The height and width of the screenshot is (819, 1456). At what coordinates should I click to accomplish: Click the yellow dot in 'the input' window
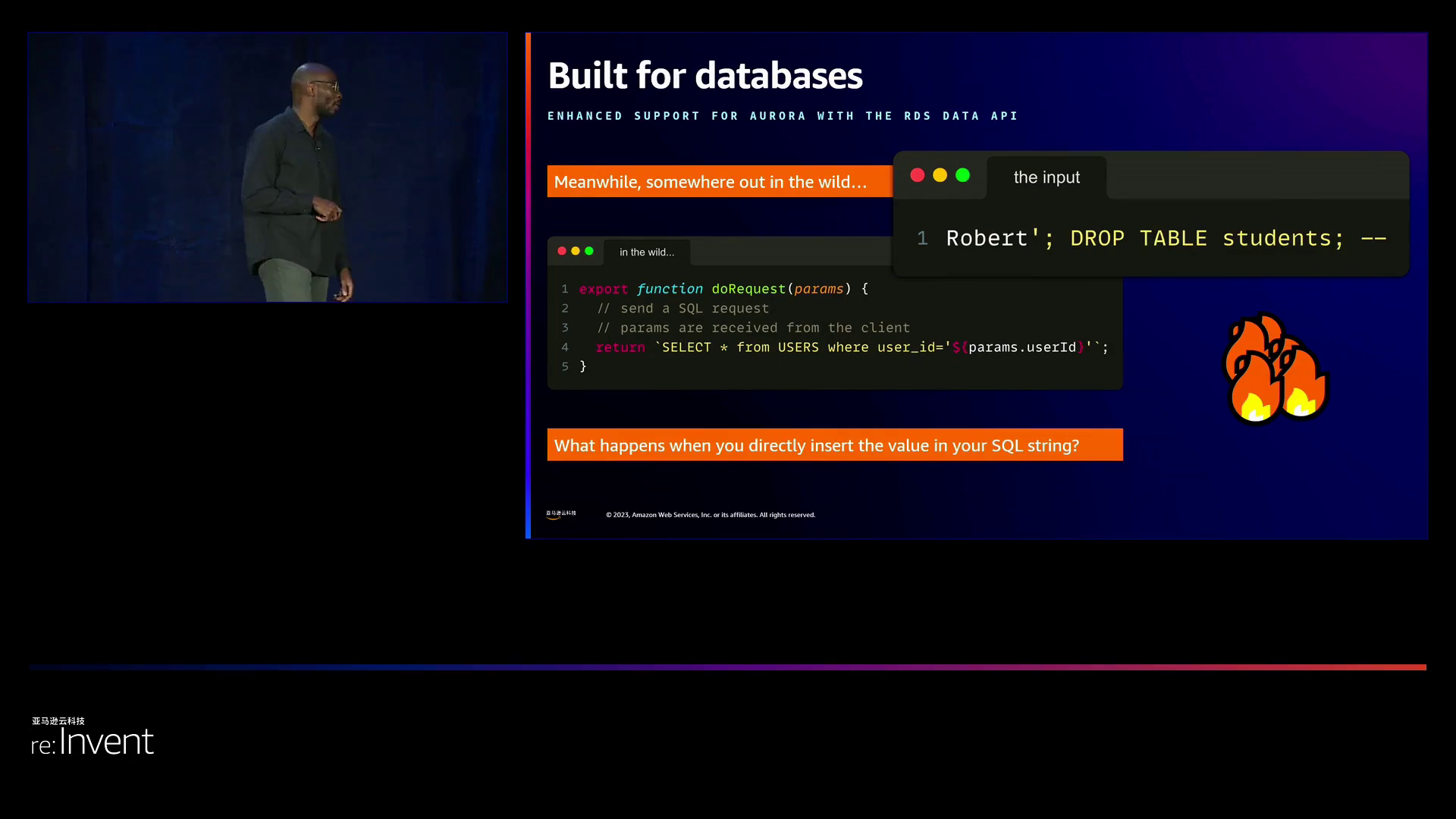point(940,175)
